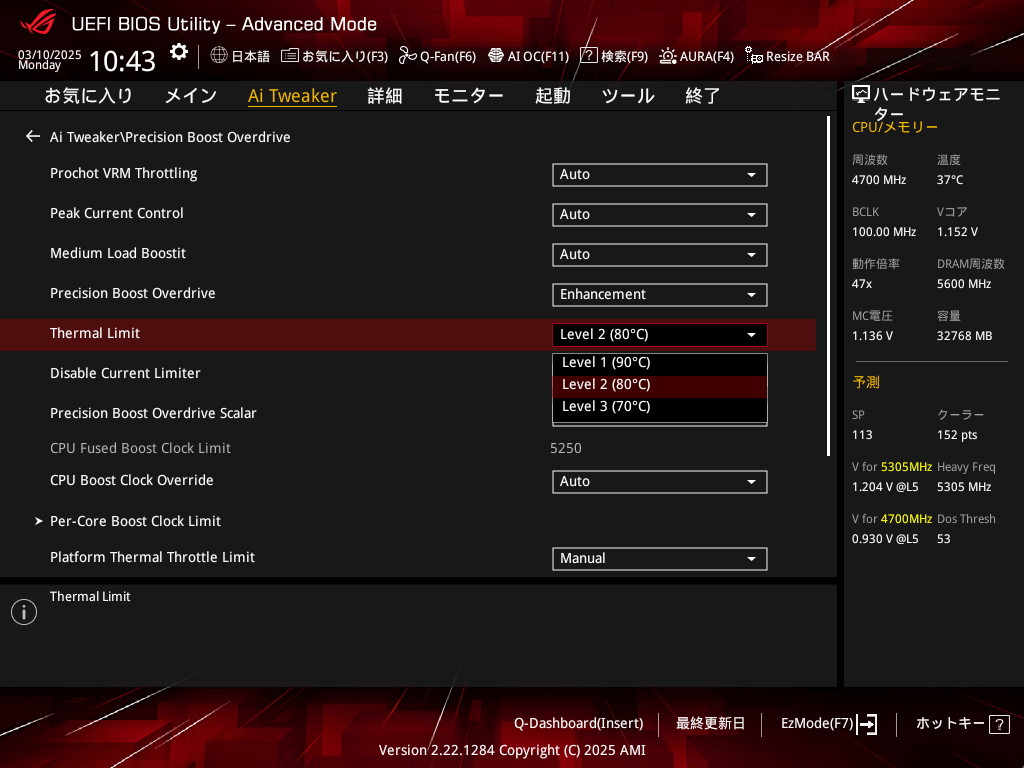
Task: Click the 4700 MHz frequency value
Action: (879, 180)
